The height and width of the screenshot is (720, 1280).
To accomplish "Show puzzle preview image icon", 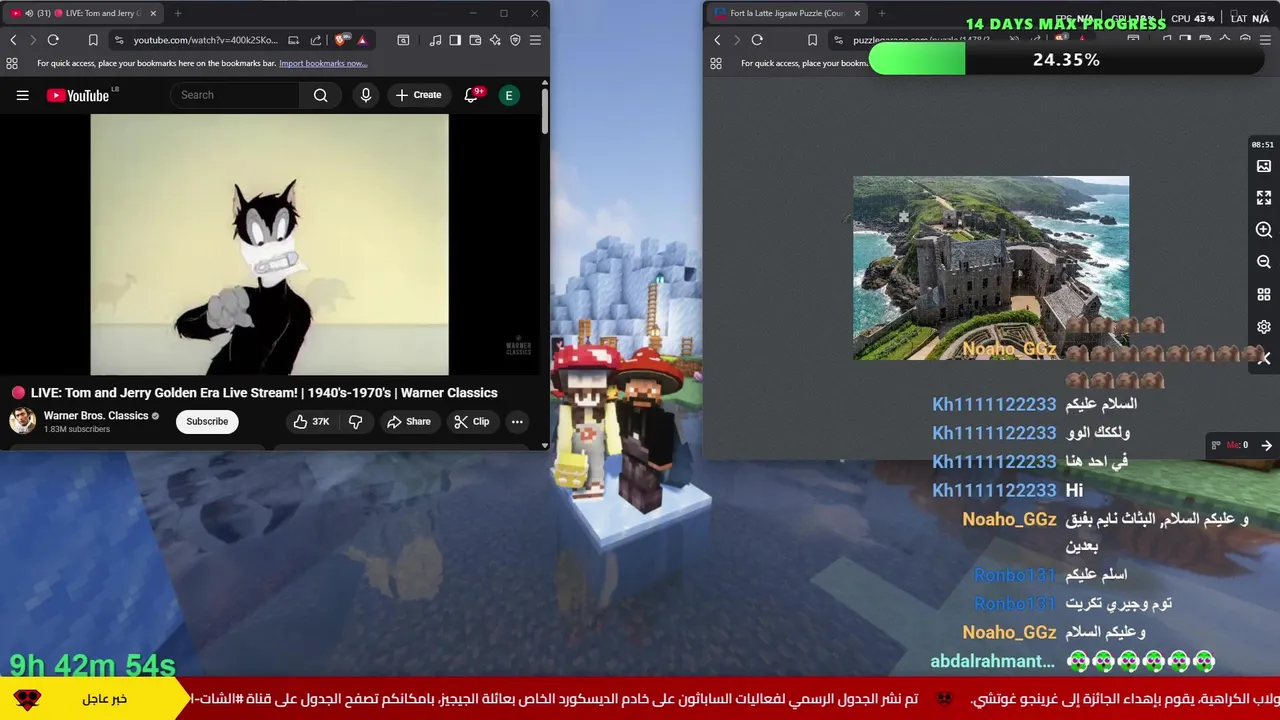I will (x=1264, y=166).
